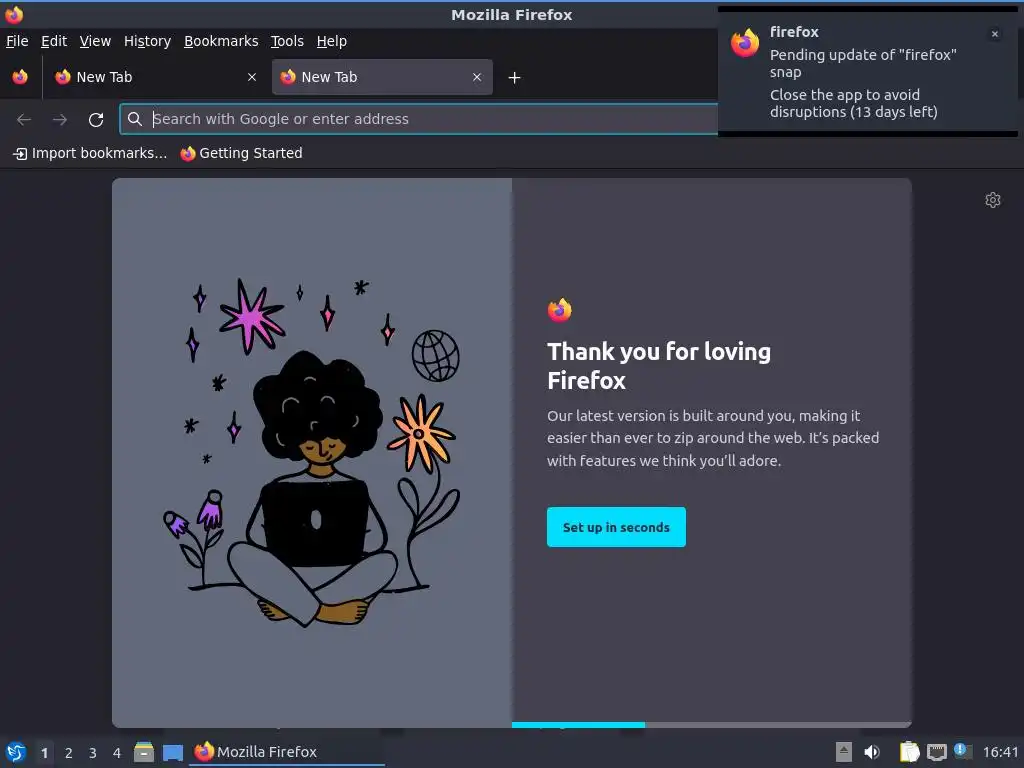The width and height of the screenshot is (1024, 768).
Task: Click the forward navigation arrow
Action: [x=59, y=120]
